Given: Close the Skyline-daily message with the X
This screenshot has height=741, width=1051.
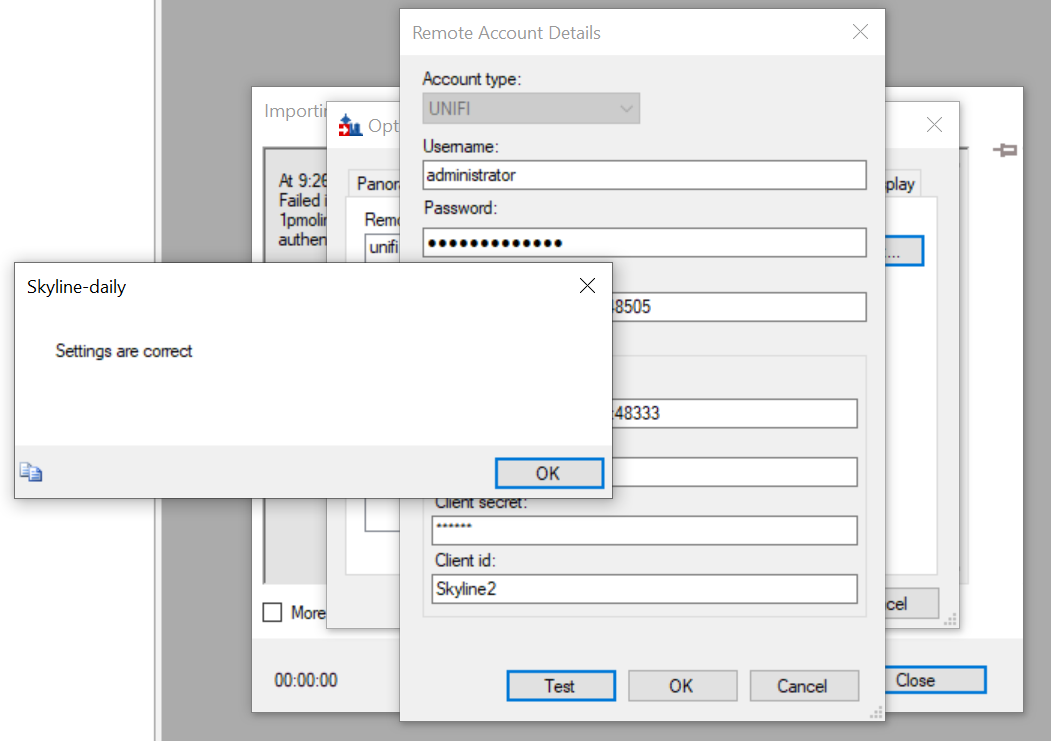Looking at the screenshot, I should point(587,286).
